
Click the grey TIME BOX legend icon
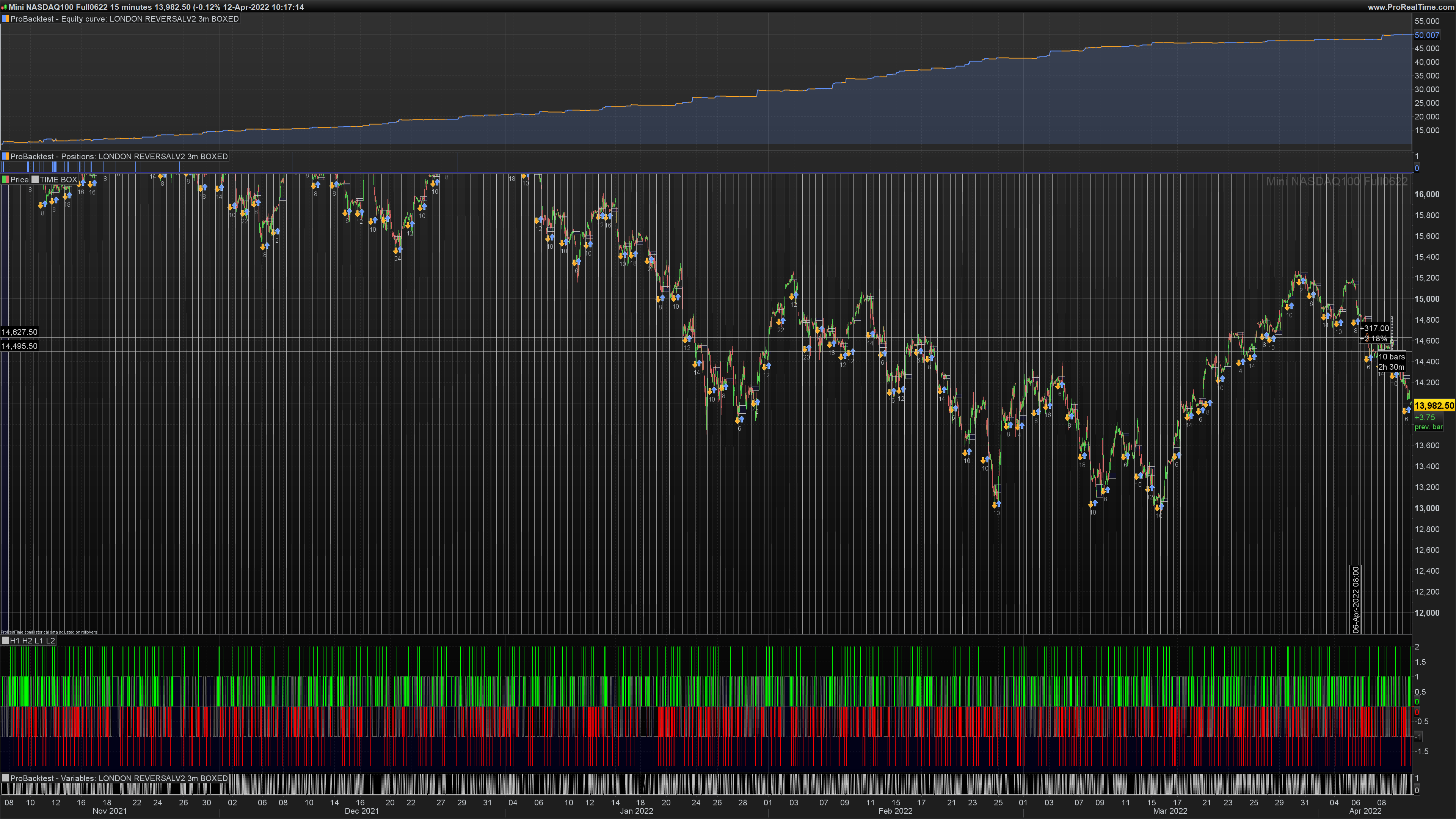[x=35, y=180]
